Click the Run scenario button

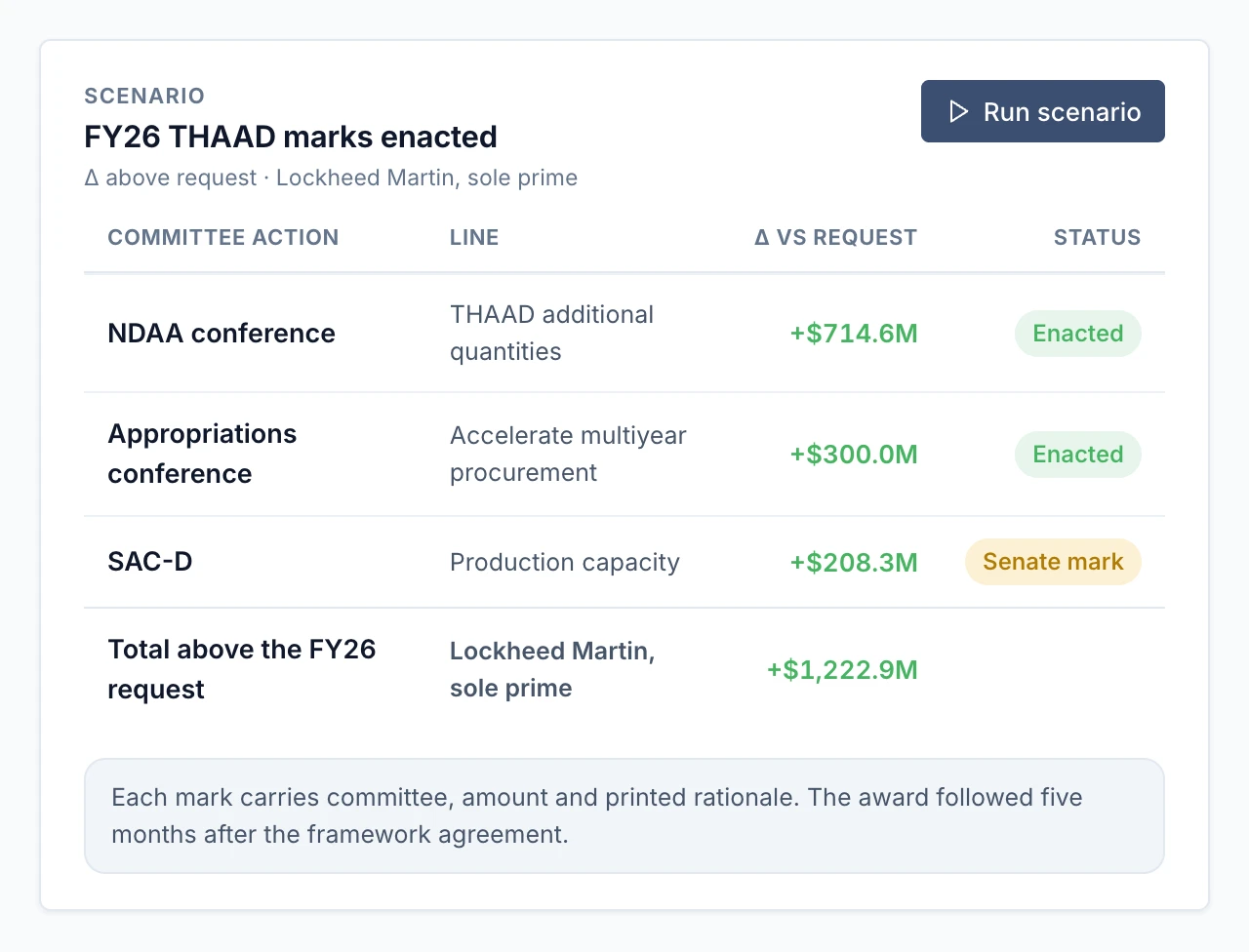[1042, 111]
